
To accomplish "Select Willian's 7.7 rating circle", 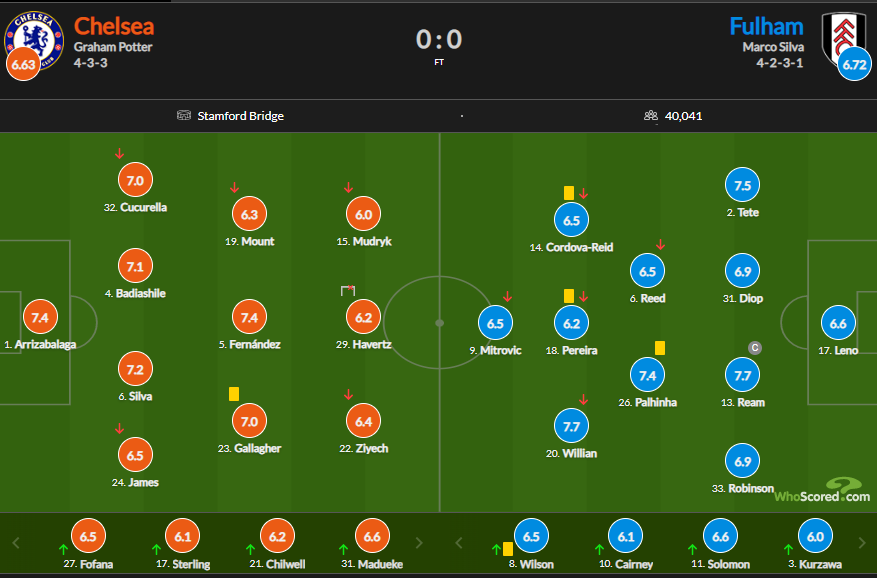I will coord(572,427).
